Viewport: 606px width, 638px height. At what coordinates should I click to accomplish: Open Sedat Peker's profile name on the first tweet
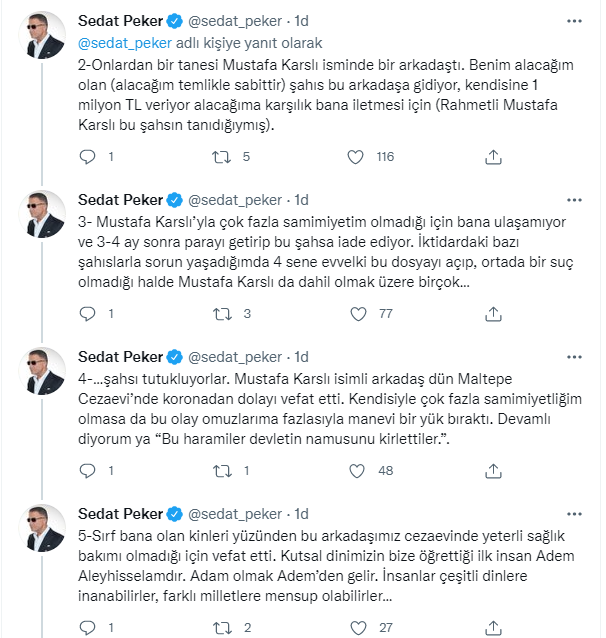pos(120,21)
